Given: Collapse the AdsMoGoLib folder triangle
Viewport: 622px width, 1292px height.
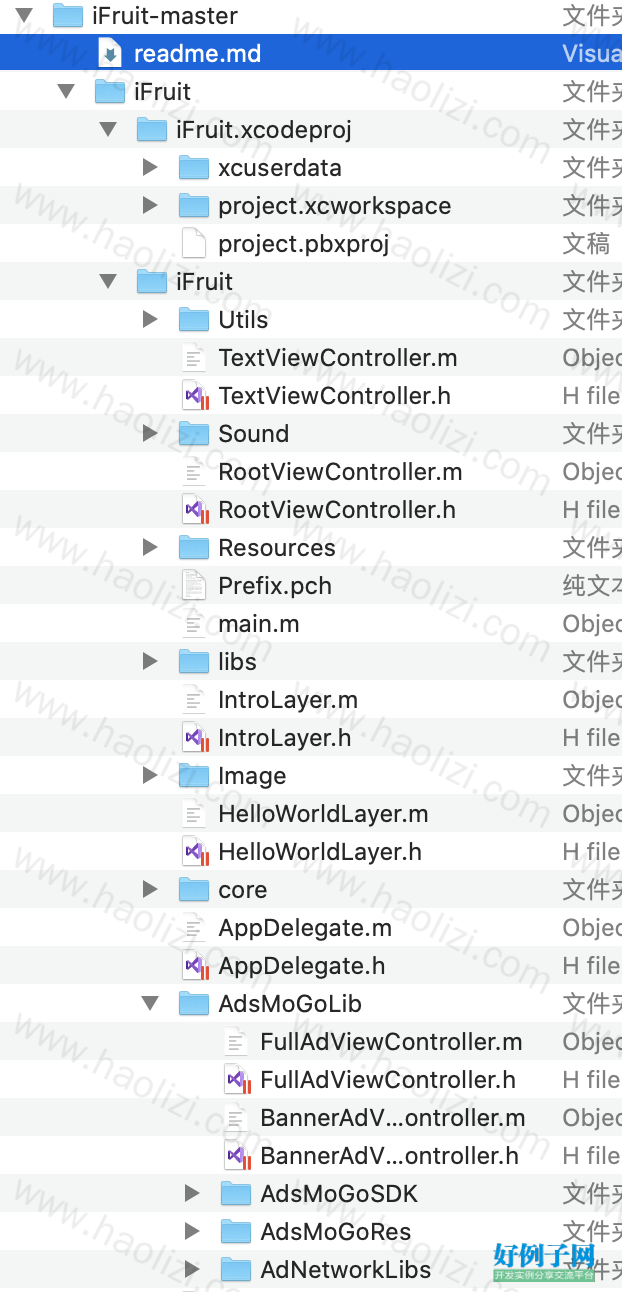Looking at the screenshot, I should pyautogui.click(x=150, y=1004).
